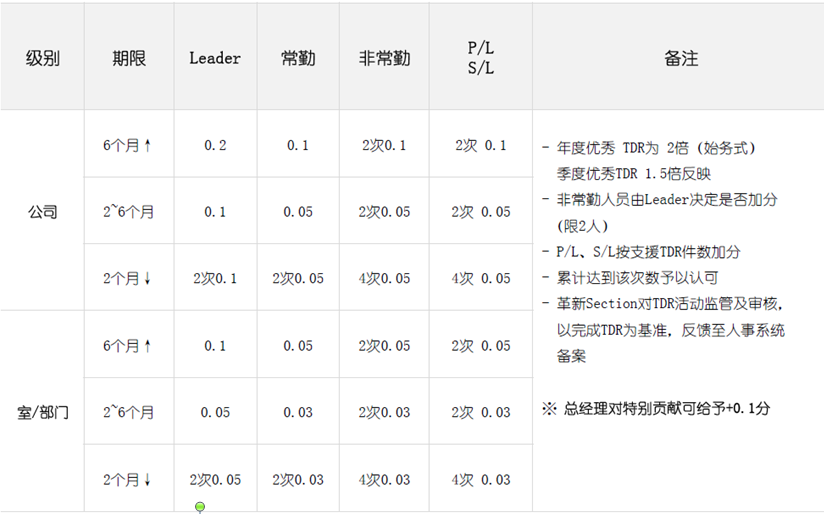This screenshot has height=514, width=824.
Task: Select the 非常勤 column header
Action: click(384, 59)
